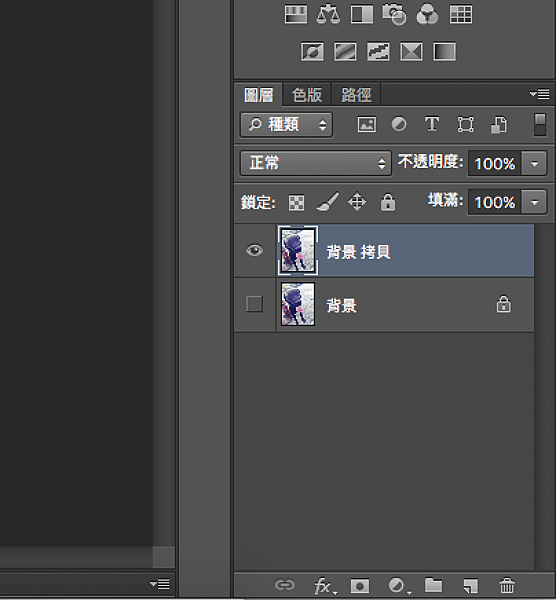Select the 背景 拷貝 layer thumbnail
This screenshot has width=556, height=600.
point(298,251)
